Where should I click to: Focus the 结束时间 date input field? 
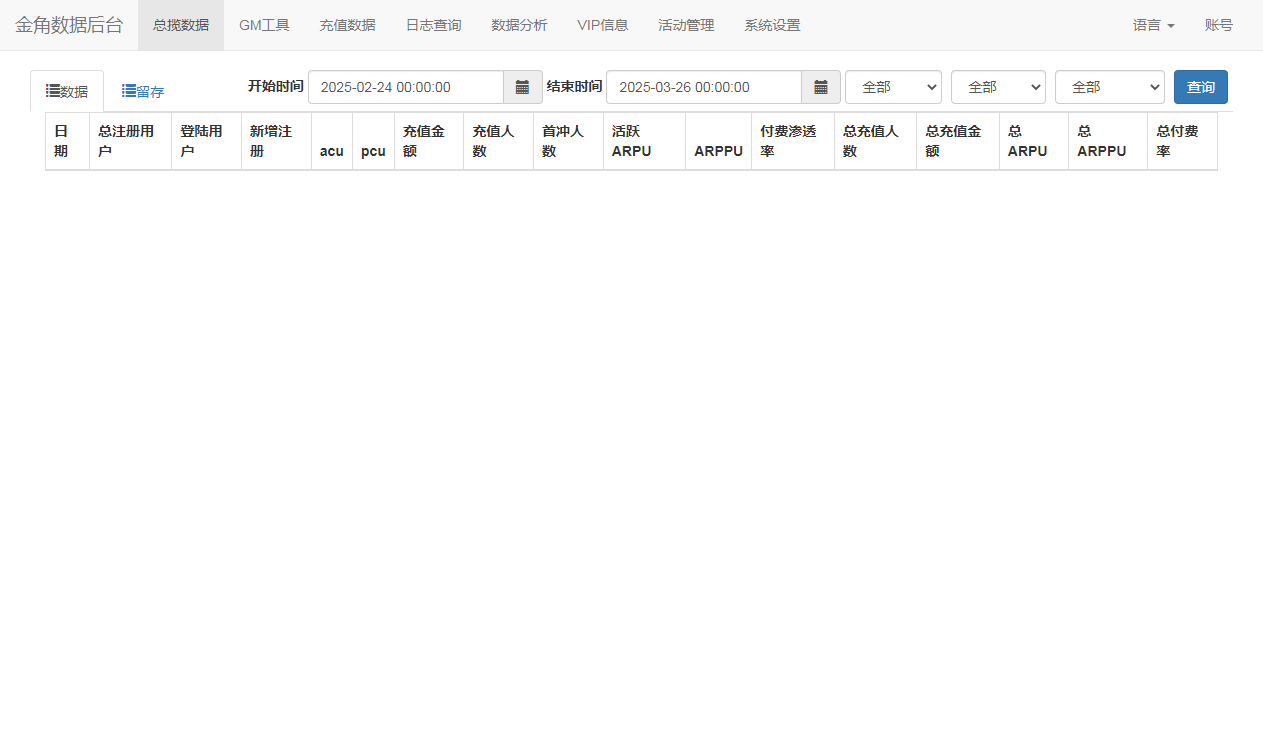704,87
